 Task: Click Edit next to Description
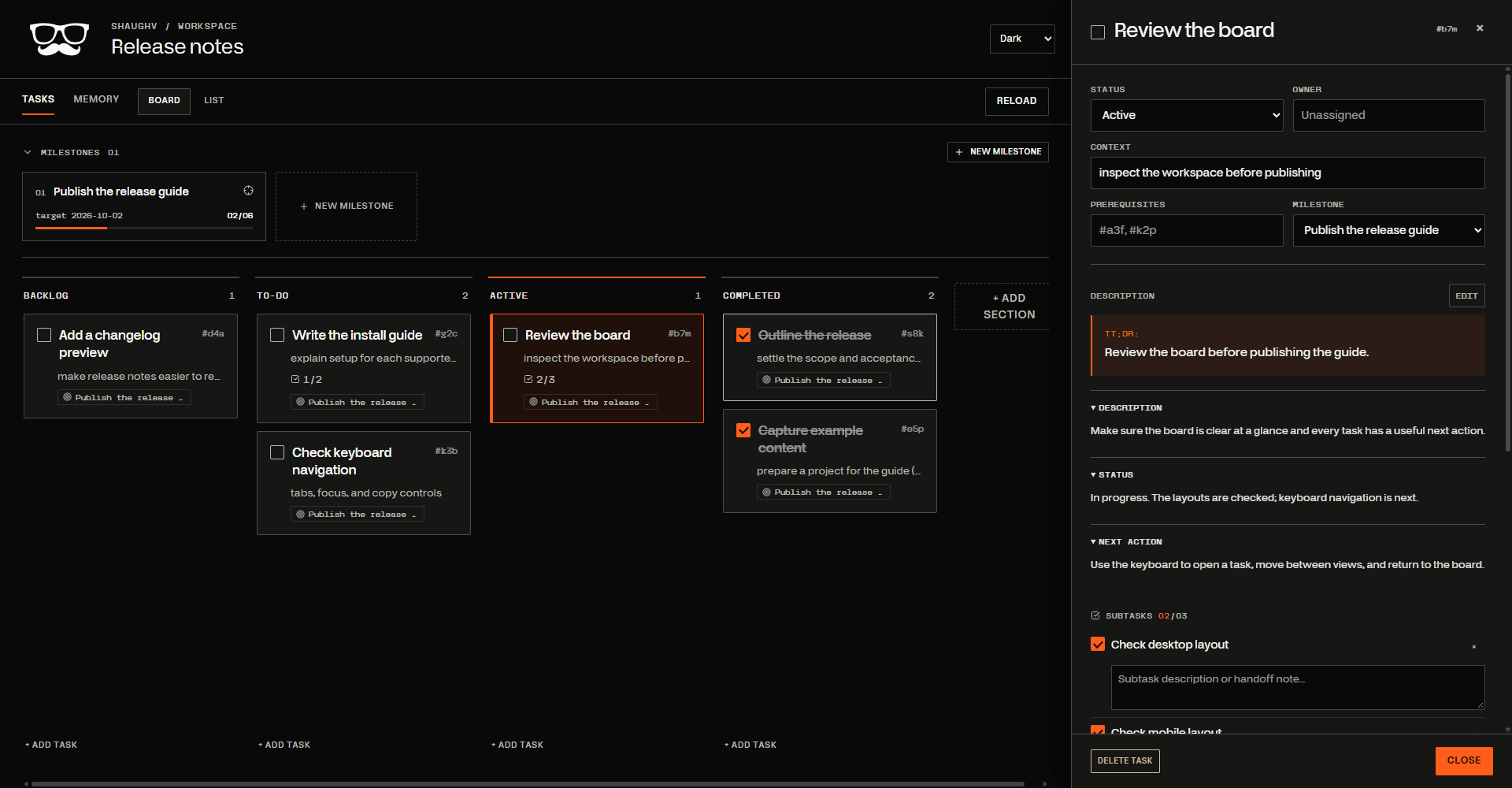click(x=1466, y=295)
